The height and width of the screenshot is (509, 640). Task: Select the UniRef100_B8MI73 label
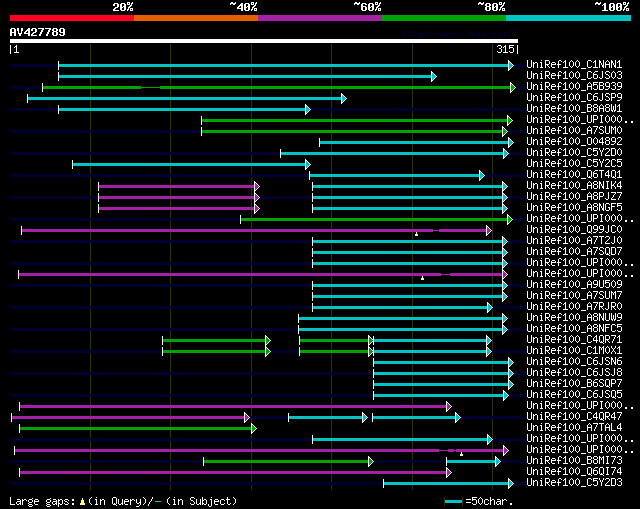[574, 461]
